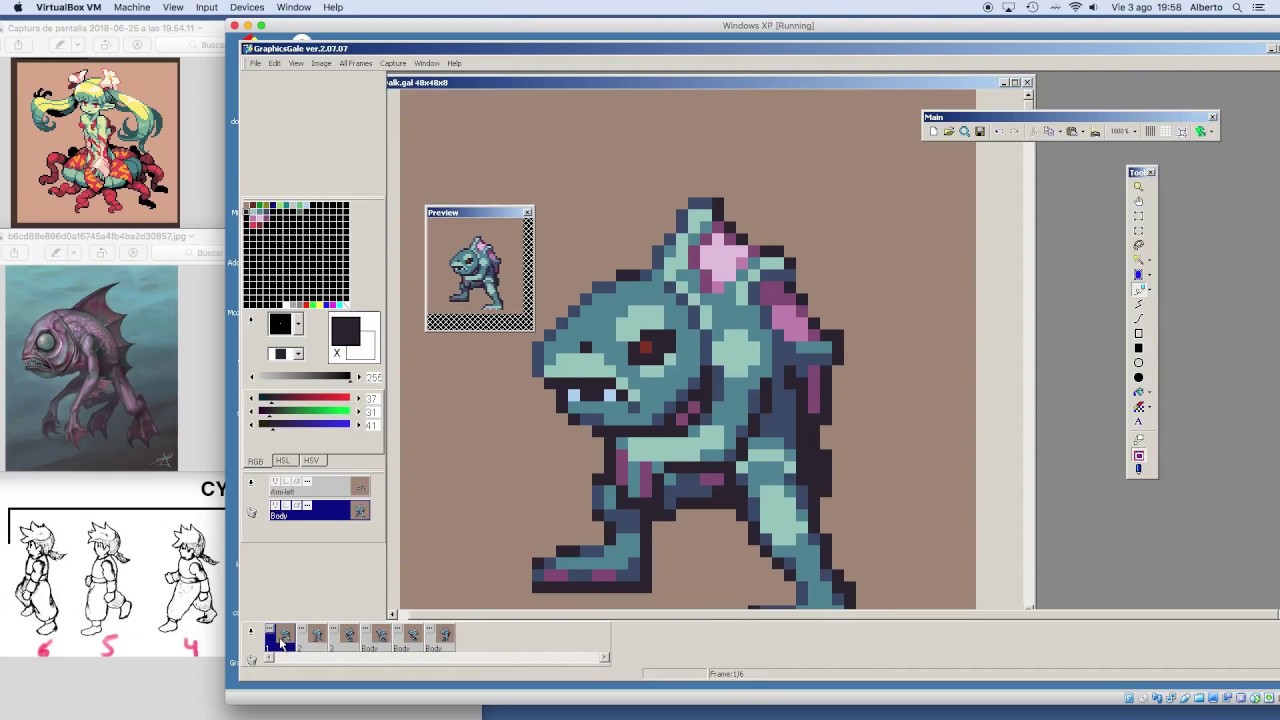
Task: Click New file icon in Main toolbar
Action: pyautogui.click(x=934, y=131)
